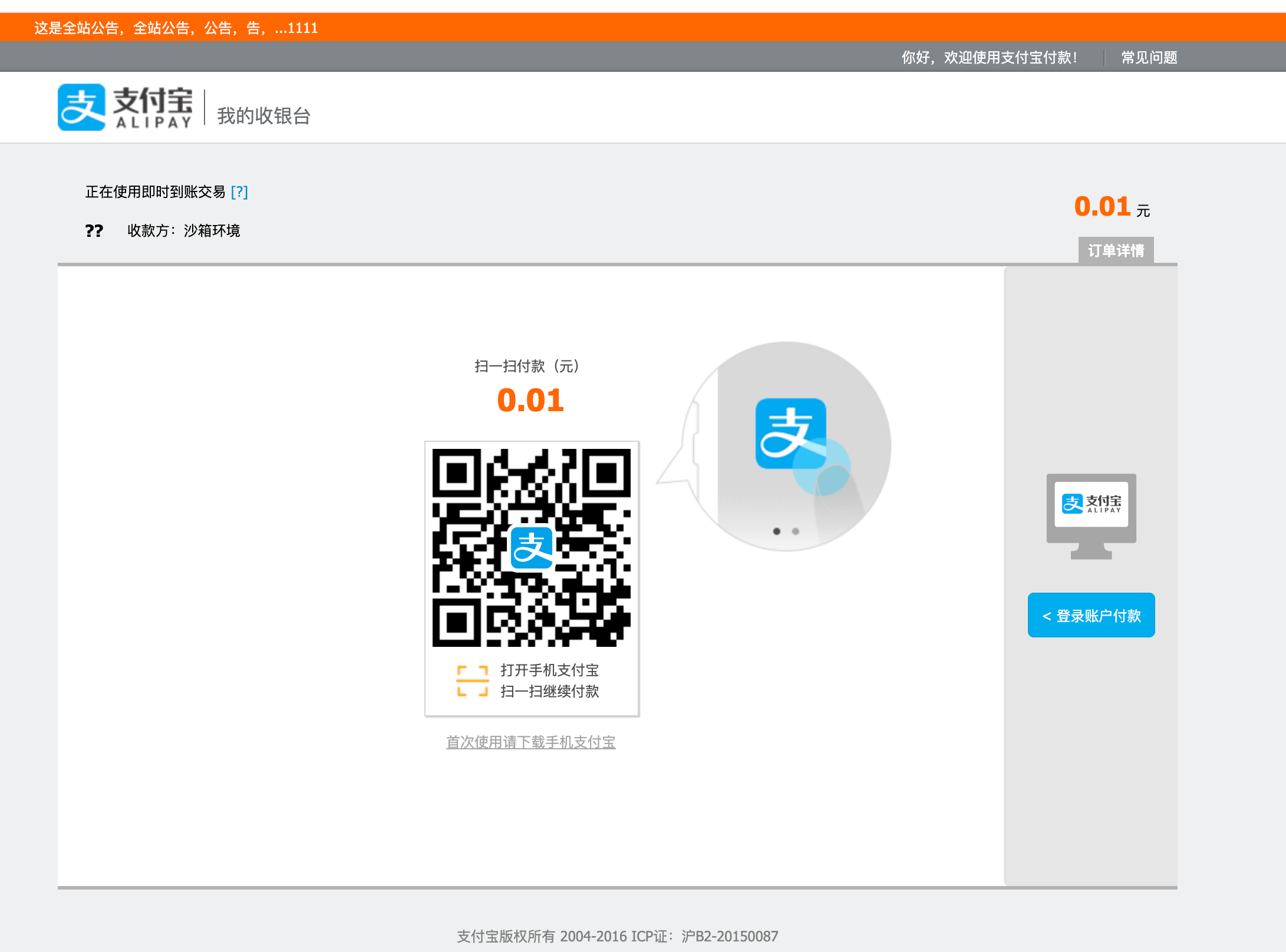Image resolution: width=1286 pixels, height=952 pixels.
Task: Click the first carousel dot under phone image
Action: pyautogui.click(x=777, y=531)
